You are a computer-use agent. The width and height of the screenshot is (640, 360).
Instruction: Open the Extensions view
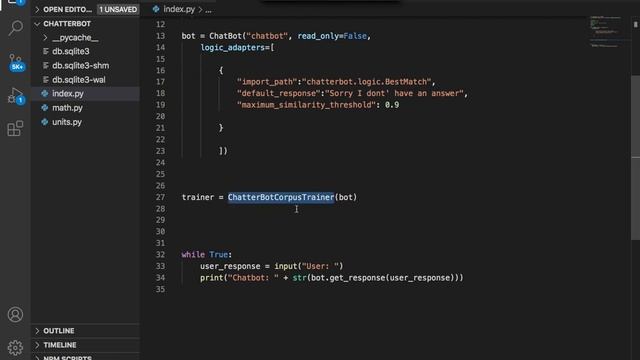(x=15, y=128)
